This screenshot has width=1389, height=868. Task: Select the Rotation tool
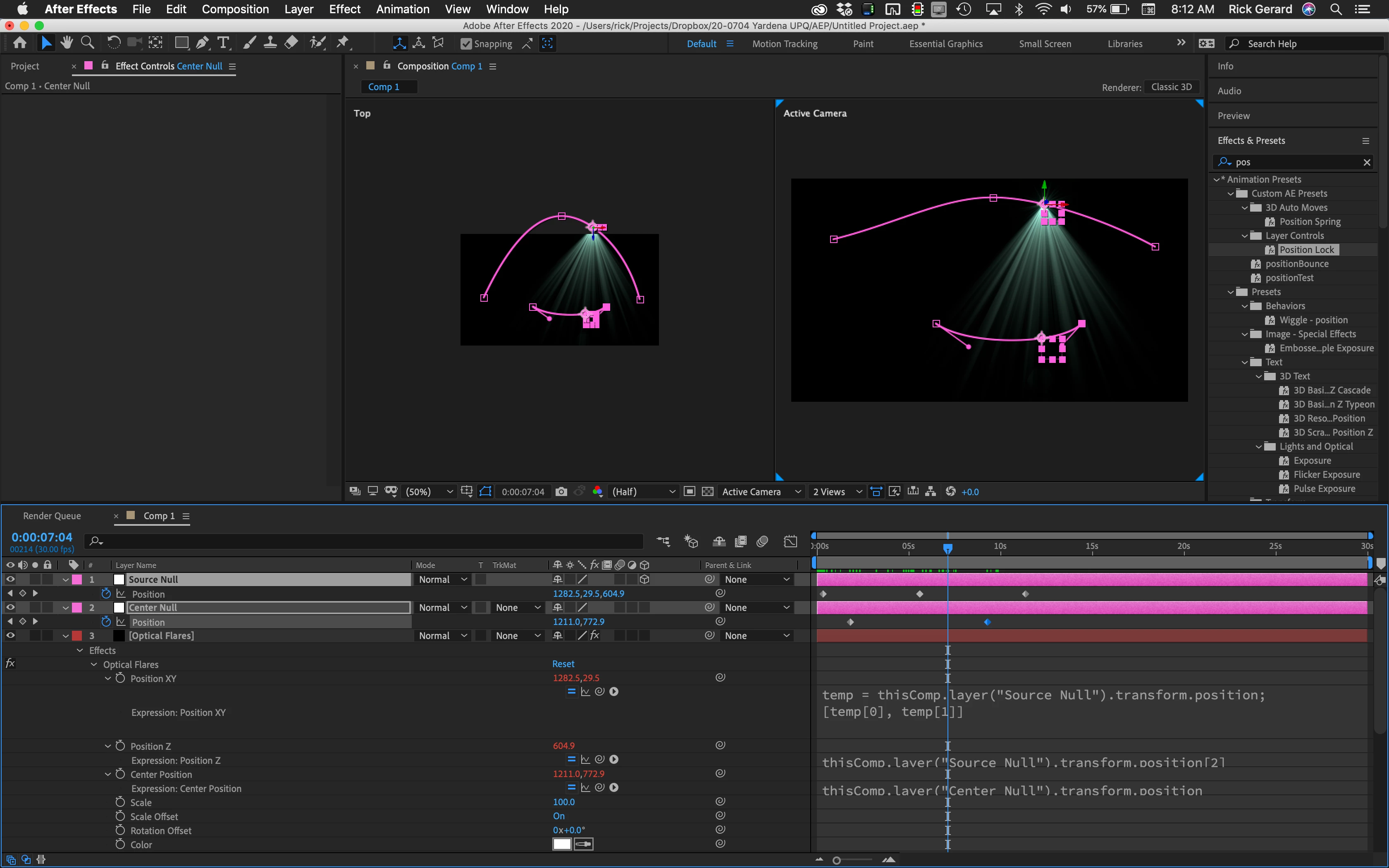pos(113,43)
